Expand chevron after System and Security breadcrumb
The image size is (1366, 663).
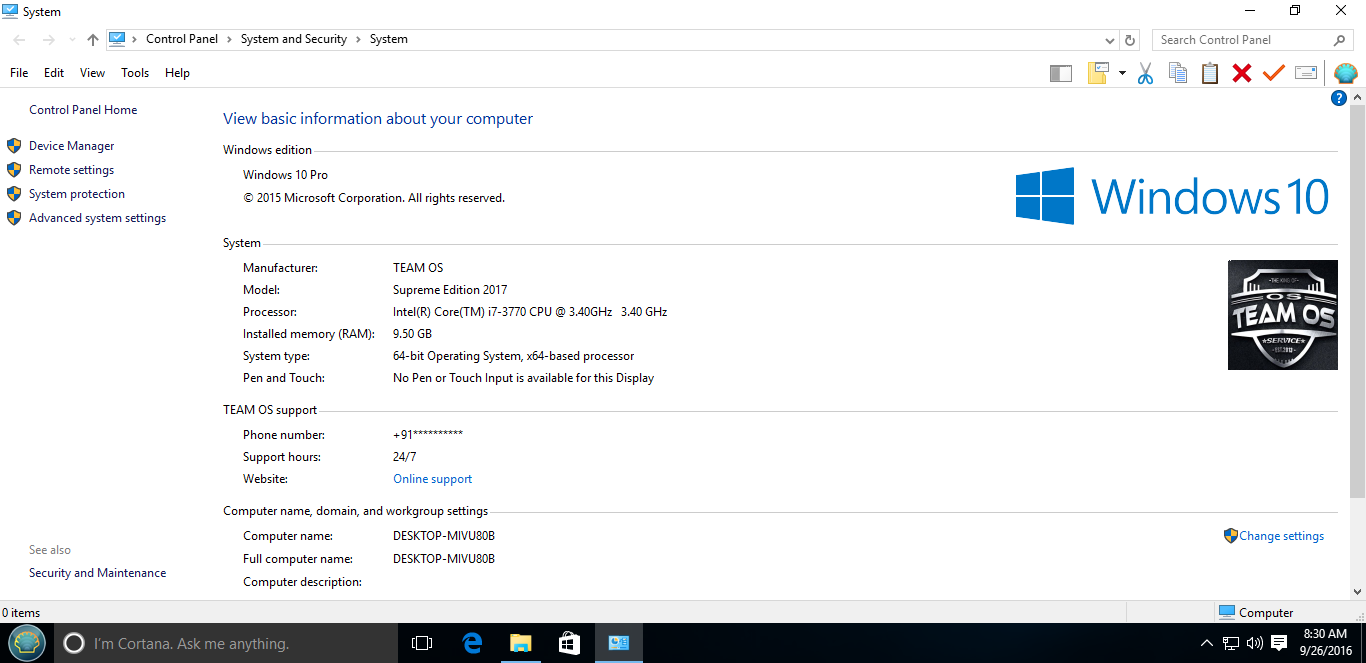point(359,39)
